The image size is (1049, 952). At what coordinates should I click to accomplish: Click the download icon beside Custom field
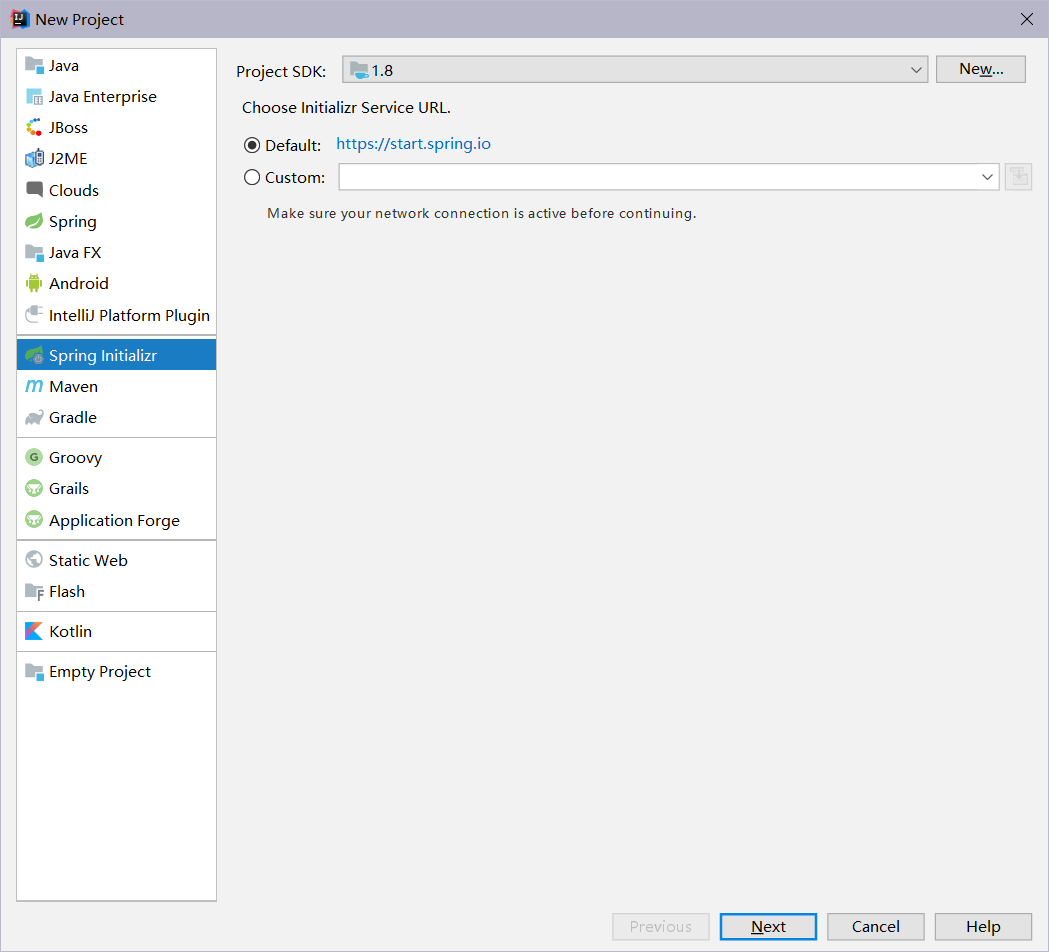(1018, 177)
